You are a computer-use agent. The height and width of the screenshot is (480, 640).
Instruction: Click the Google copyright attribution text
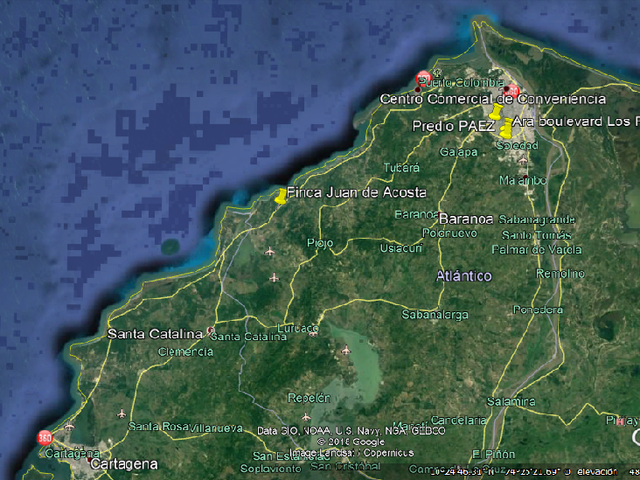[351, 442]
